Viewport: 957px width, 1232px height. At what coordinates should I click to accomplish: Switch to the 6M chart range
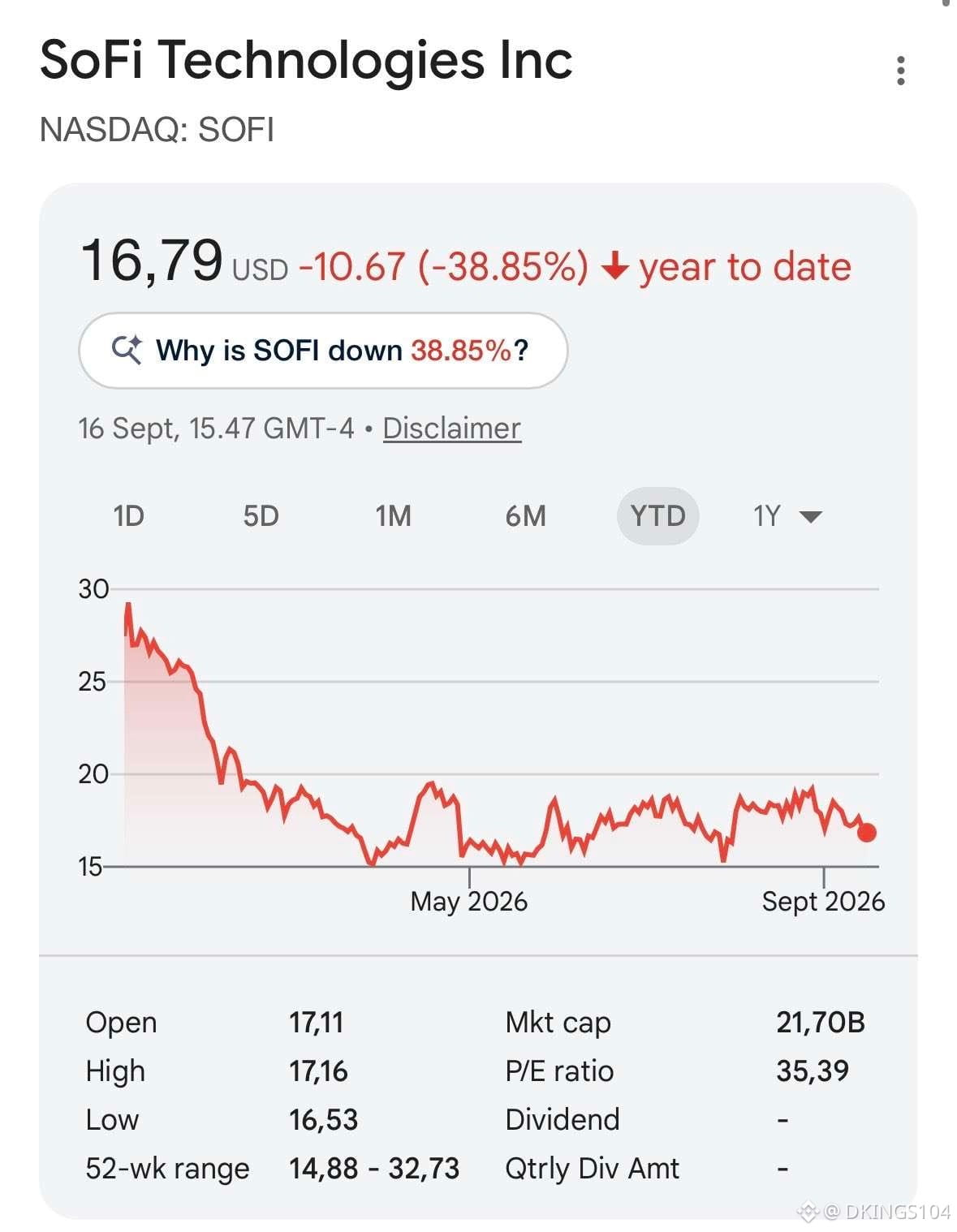[525, 516]
